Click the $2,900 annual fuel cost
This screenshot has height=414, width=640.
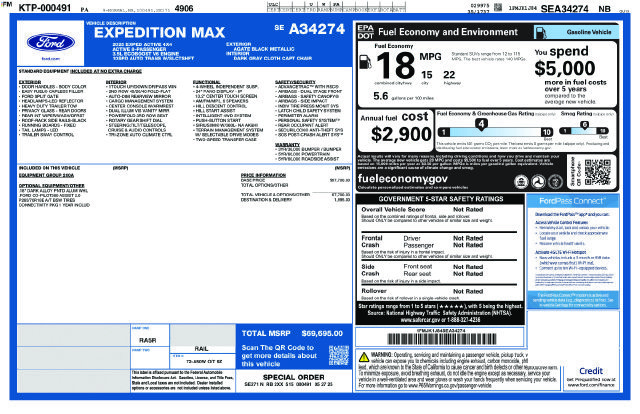pyautogui.click(x=401, y=134)
